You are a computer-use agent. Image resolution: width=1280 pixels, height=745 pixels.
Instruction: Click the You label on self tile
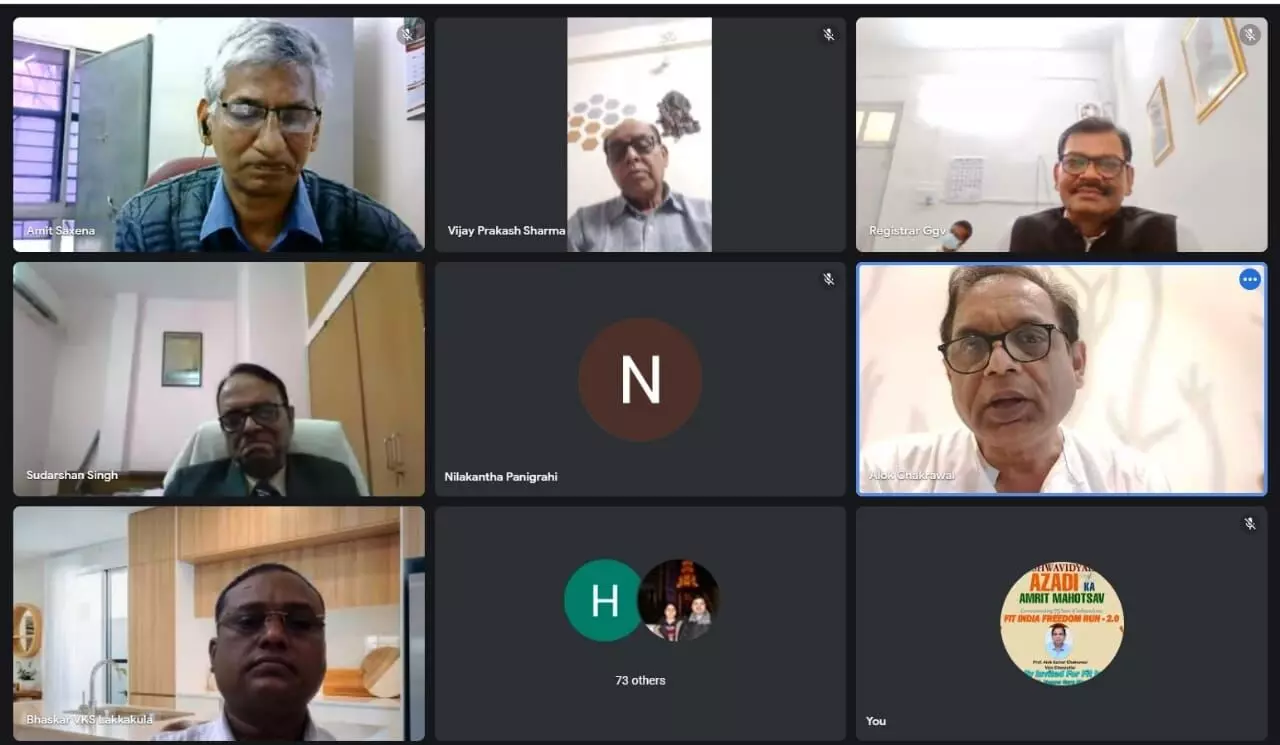[876, 721]
